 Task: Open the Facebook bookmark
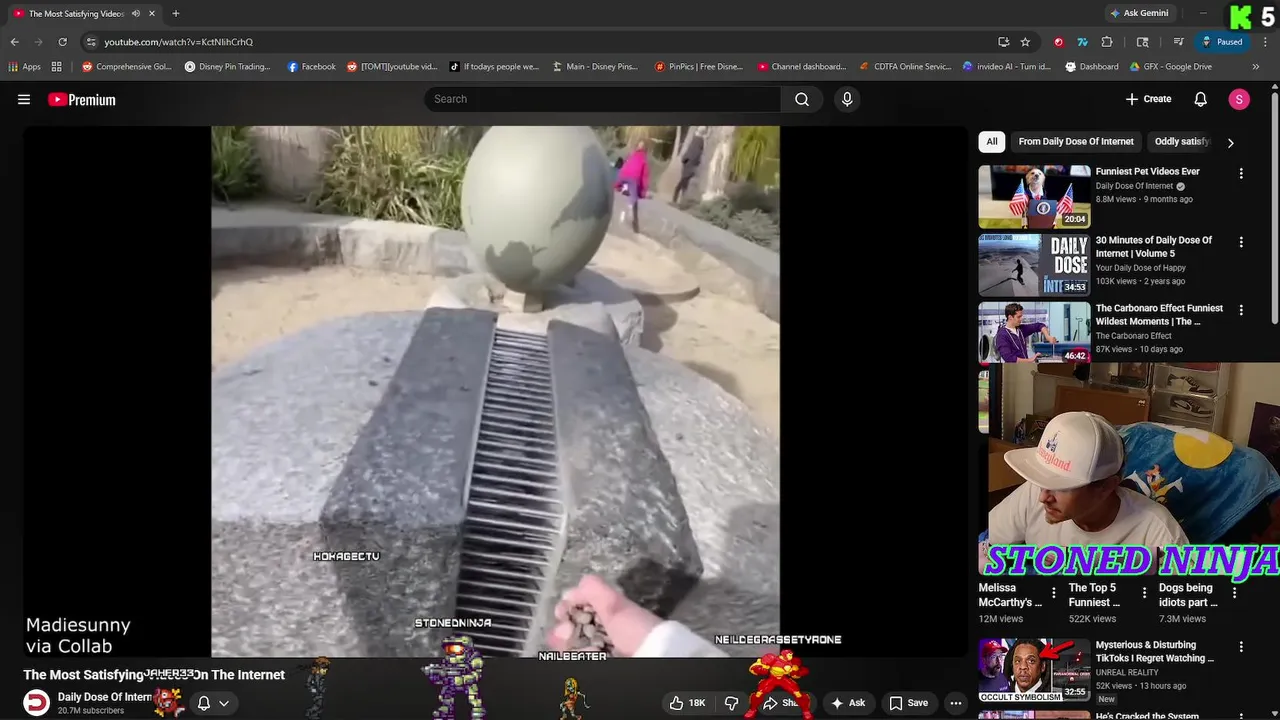click(311, 67)
